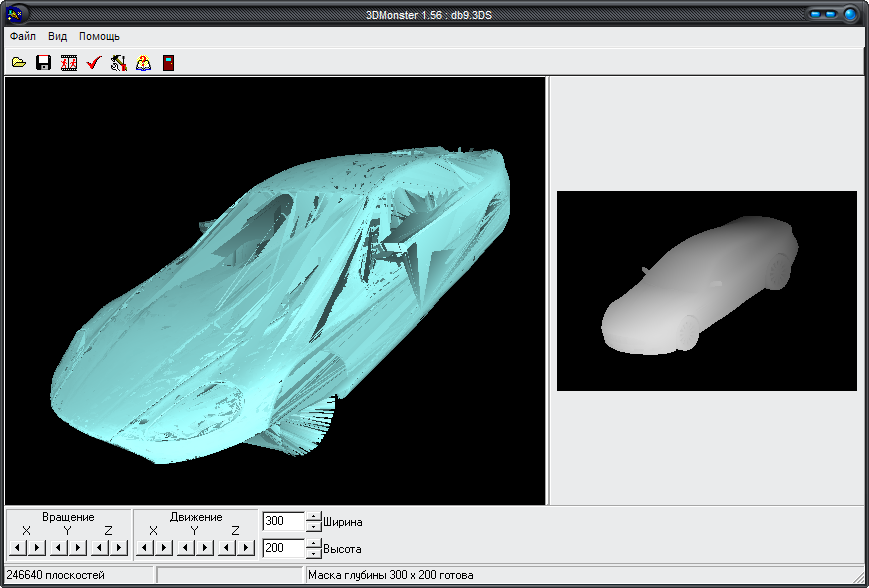Viewport: 869px width, 588px height.
Task: Click the Ширина input field showing 300
Action: coord(282,521)
